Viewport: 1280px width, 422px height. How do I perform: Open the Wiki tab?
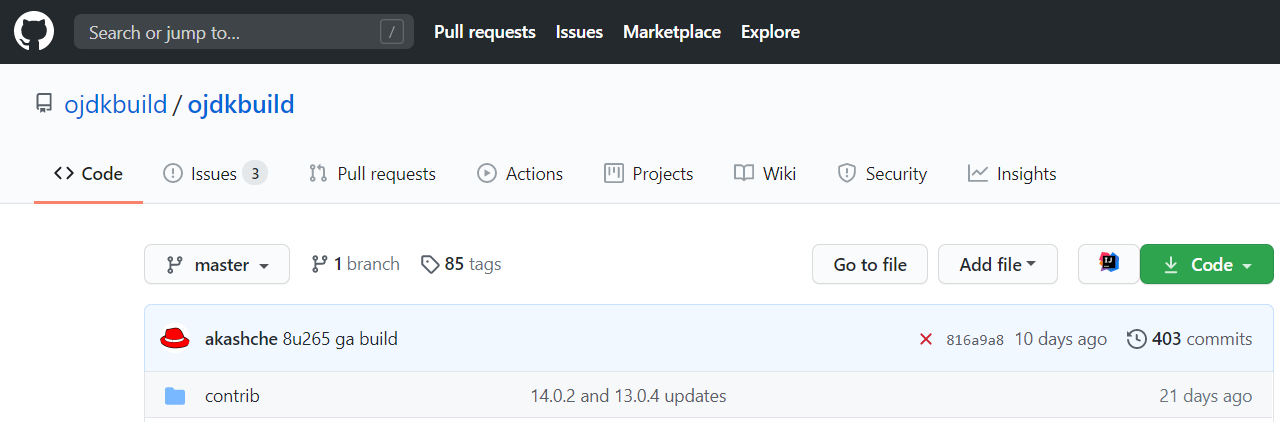(x=765, y=174)
